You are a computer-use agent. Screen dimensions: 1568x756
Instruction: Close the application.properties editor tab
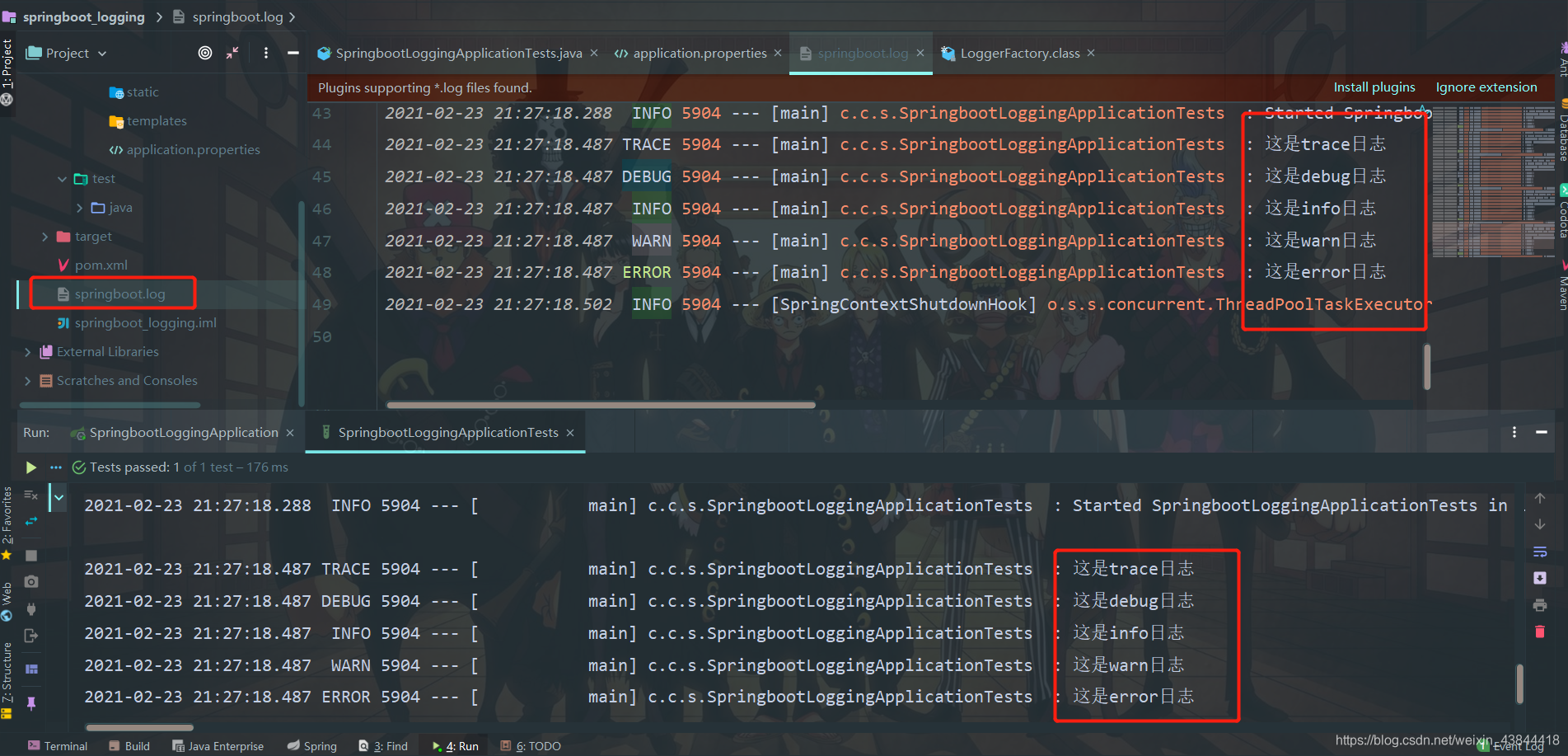pos(777,53)
